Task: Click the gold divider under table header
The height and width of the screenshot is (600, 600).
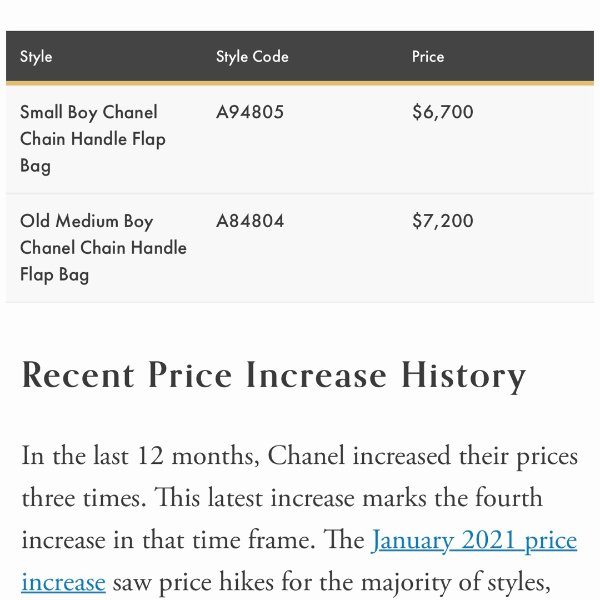Action: [300, 83]
